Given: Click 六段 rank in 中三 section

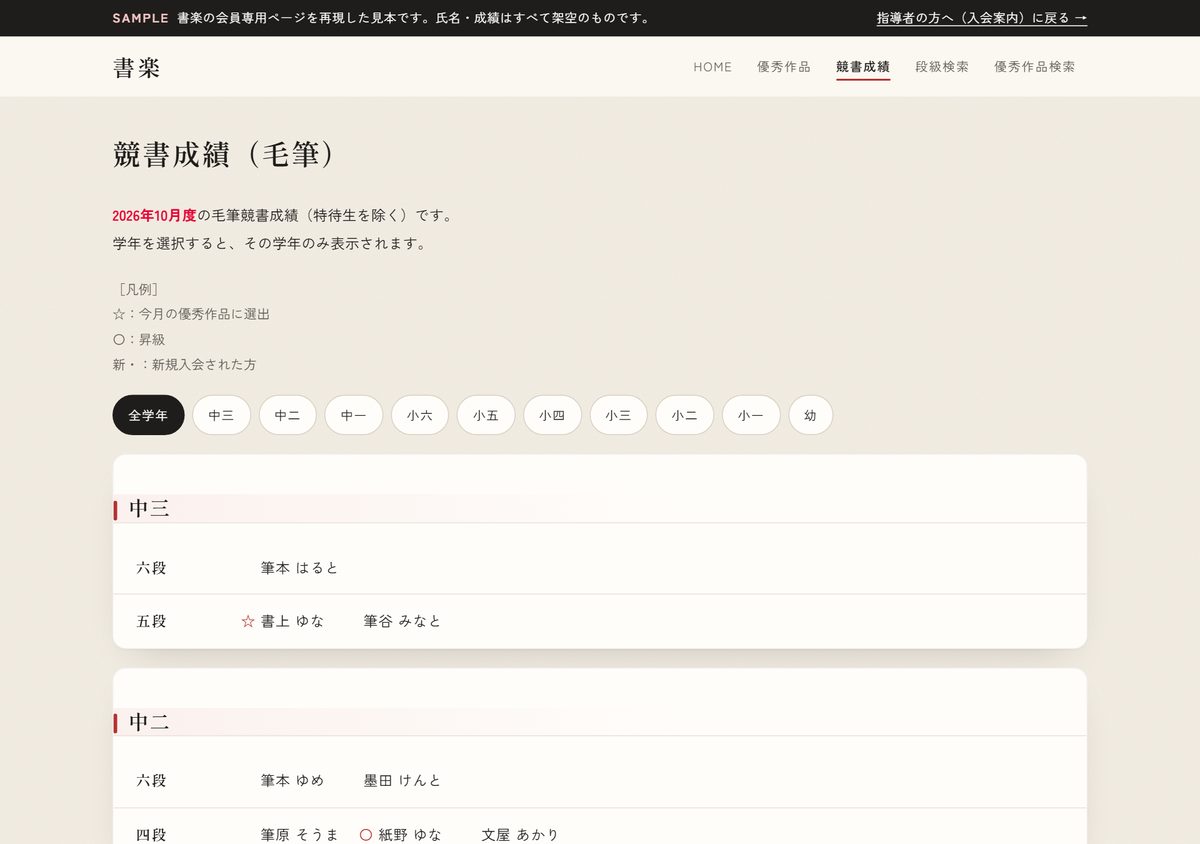Looking at the screenshot, I should pos(151,568).
